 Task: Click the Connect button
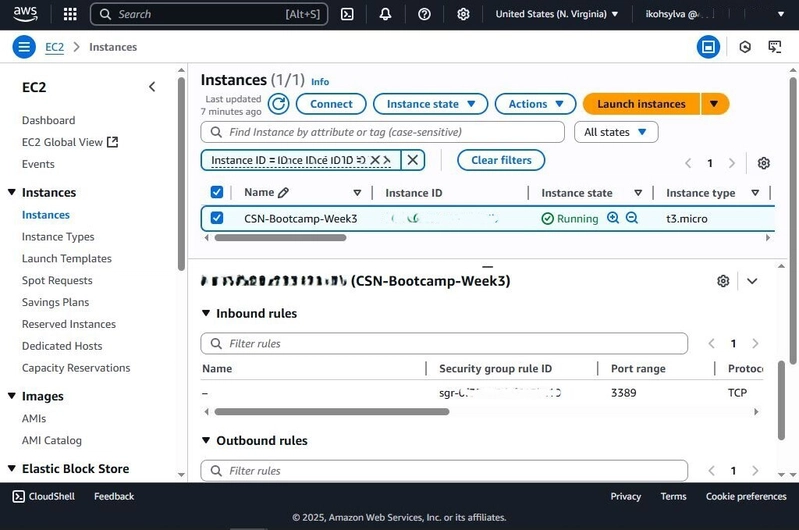coord(331,104)
